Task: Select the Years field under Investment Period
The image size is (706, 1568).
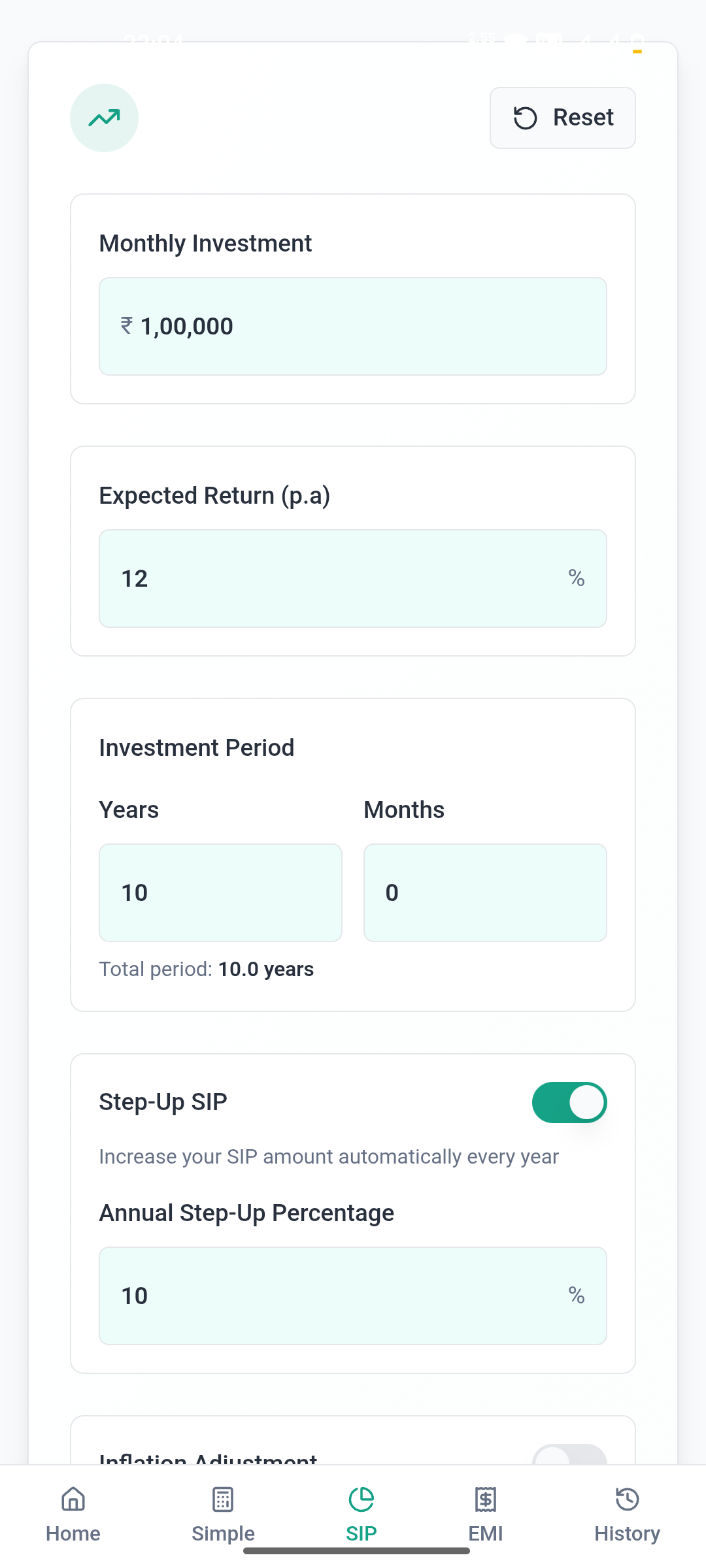Action: pyautogui.click(x=220, y=892)
